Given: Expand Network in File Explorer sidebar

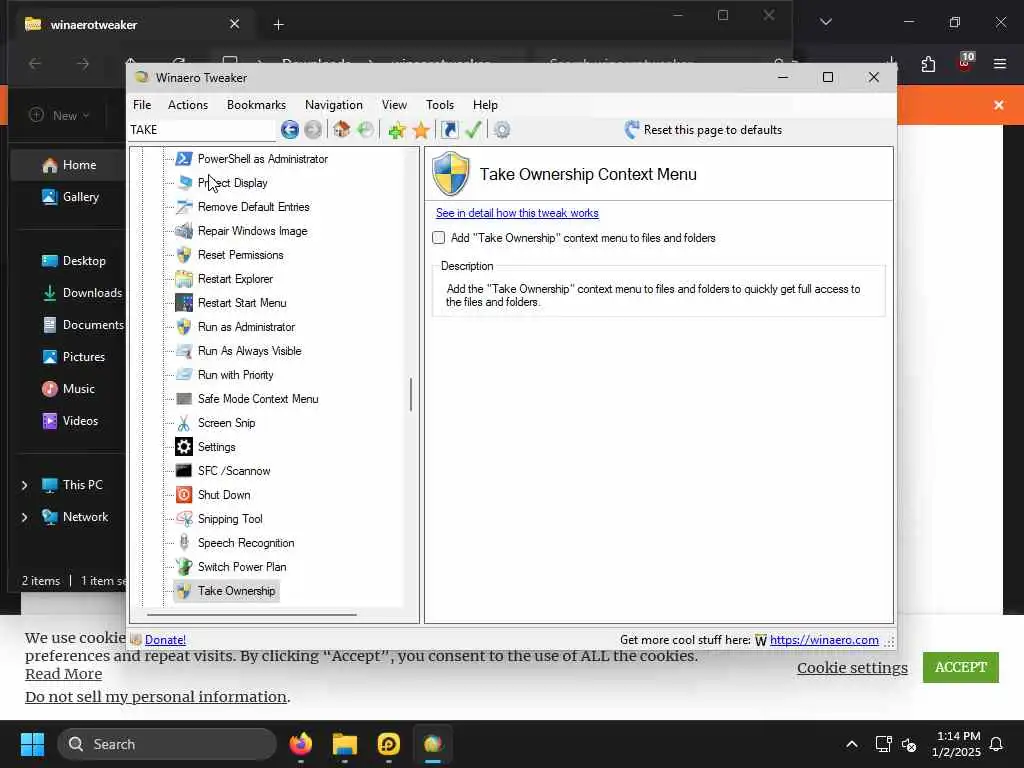Looking at the screenshot, I should tap(24, 517).
